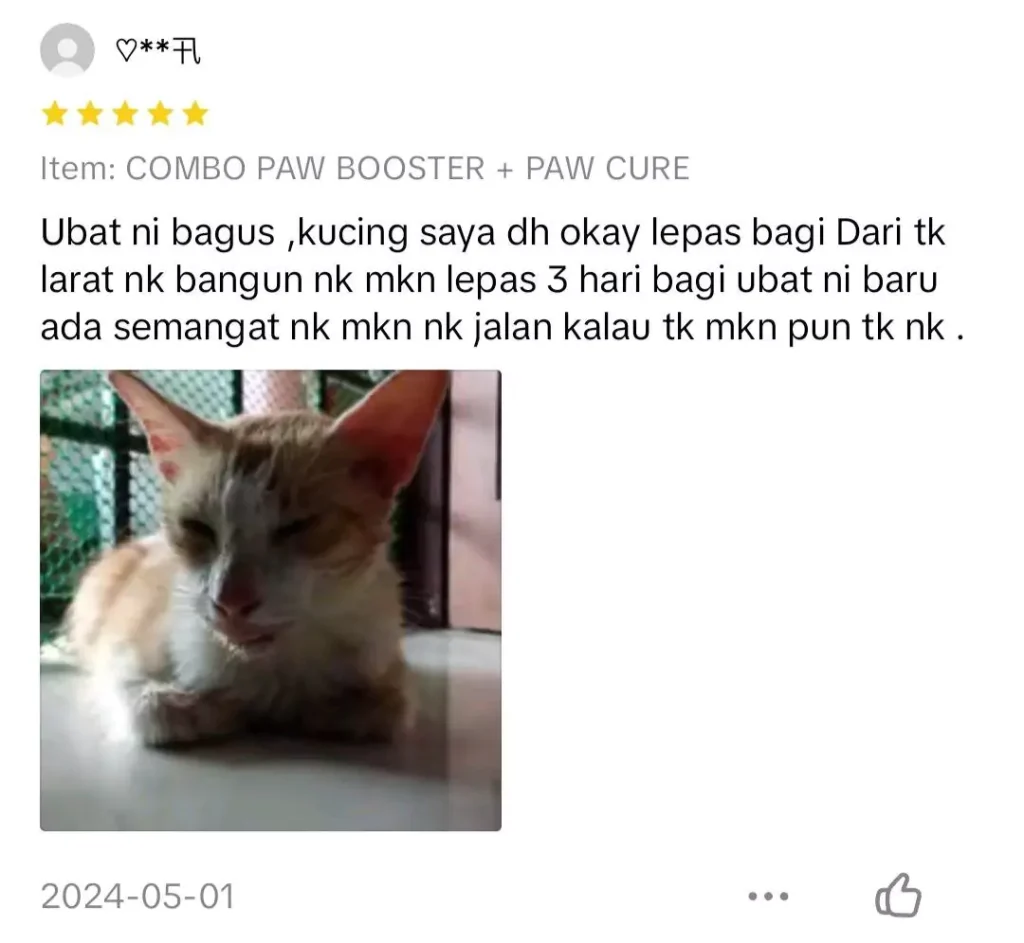Click the "Item:" label

78,168
